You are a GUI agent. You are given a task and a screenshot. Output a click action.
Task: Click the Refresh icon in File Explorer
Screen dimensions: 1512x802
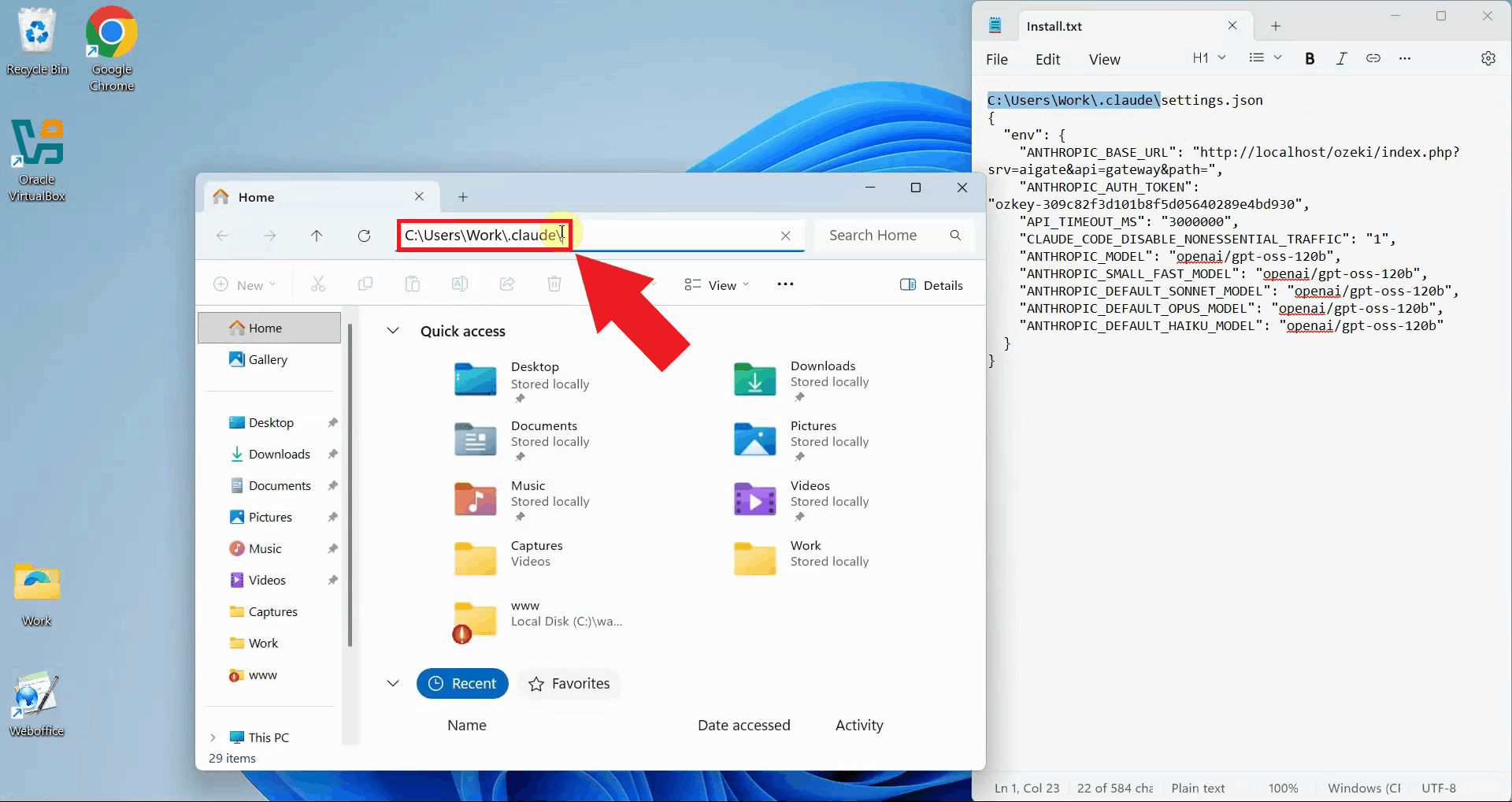[x=364, y=236]
